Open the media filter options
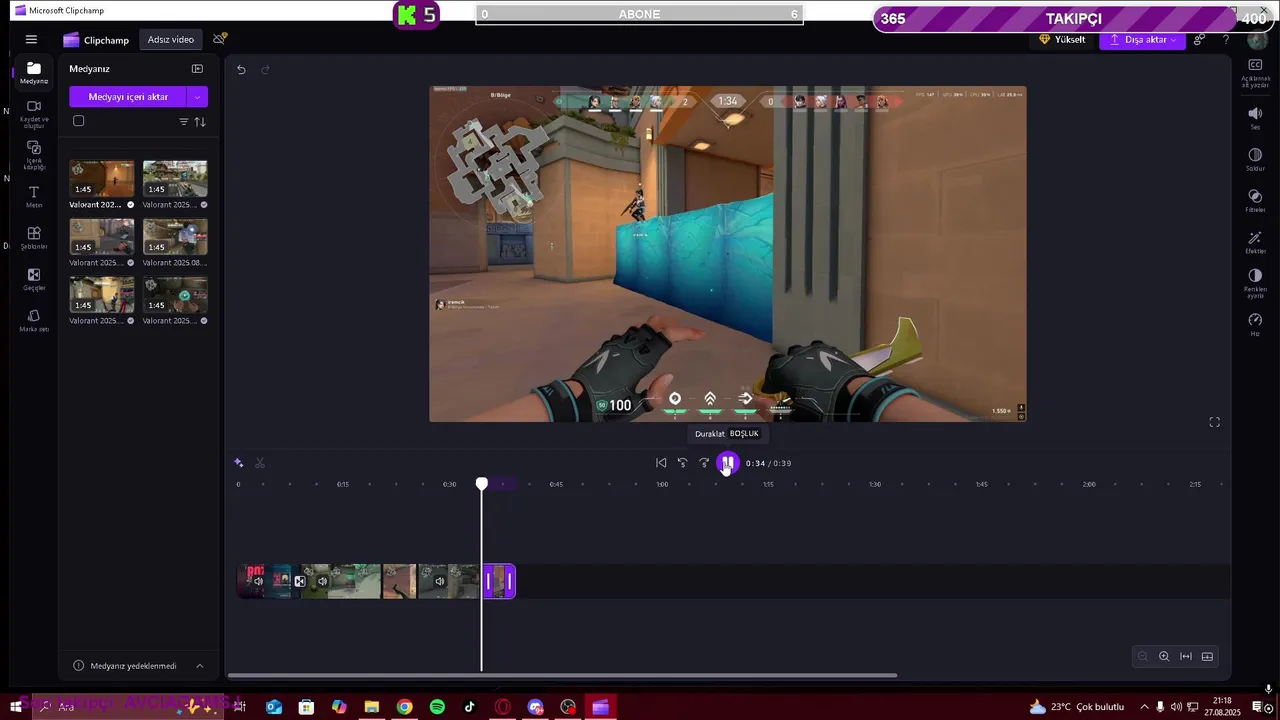The width and height of the screenshot is (1280, 720). tap(183, 122)
